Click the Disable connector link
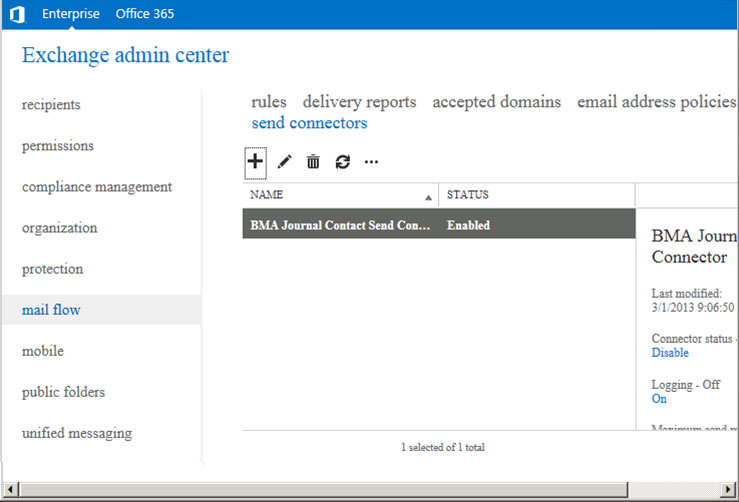739x502 pixels. click(x=670, y=353)
